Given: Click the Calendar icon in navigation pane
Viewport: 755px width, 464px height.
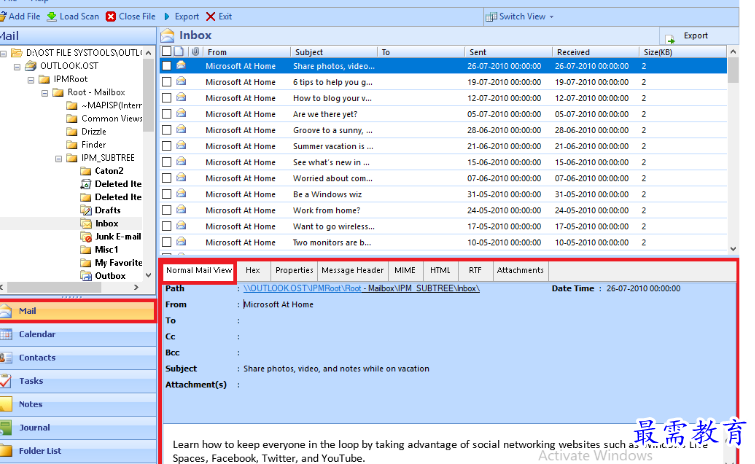Looking at the screenshot, I should tap(6, 334).
